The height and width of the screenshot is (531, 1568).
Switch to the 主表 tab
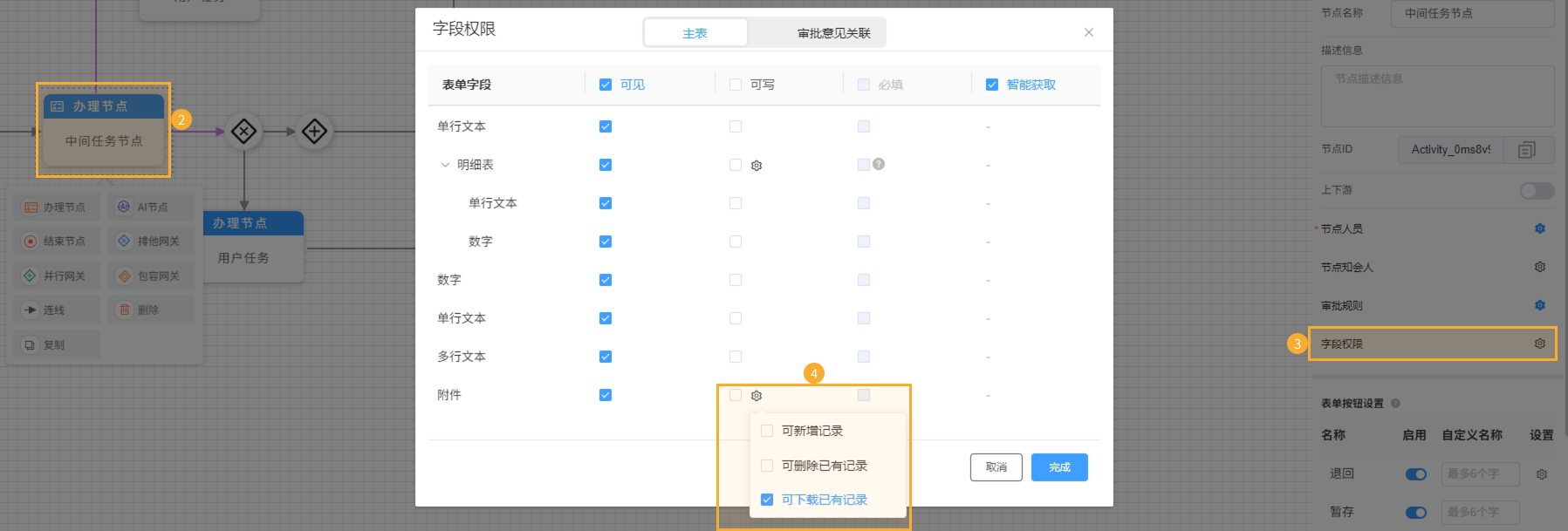(695, 33)
